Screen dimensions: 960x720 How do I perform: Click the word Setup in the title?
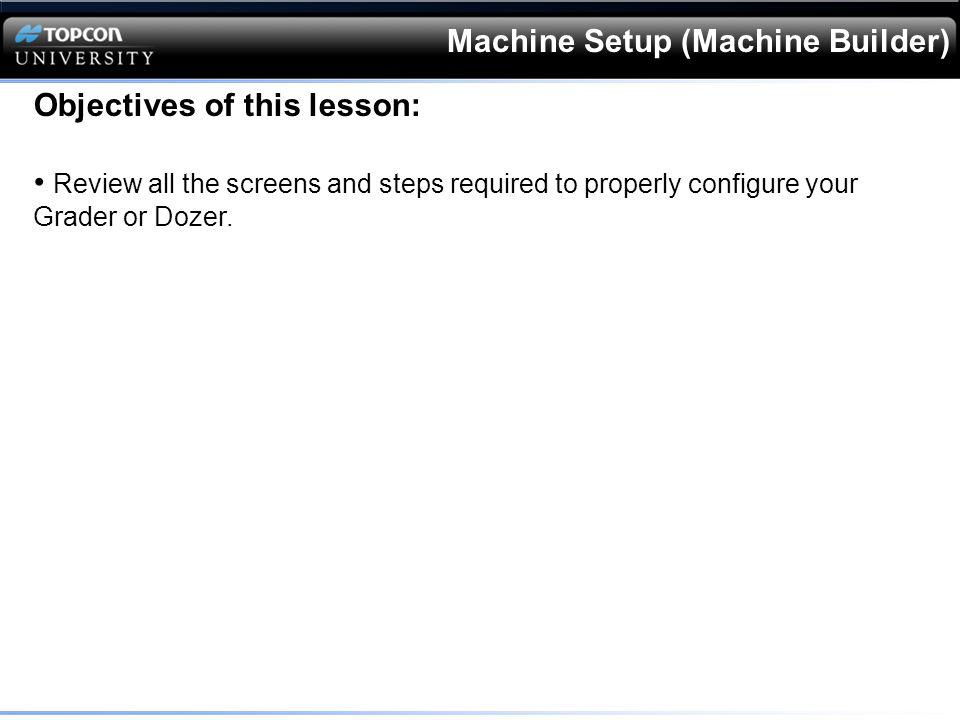click(x=628, y=42)
